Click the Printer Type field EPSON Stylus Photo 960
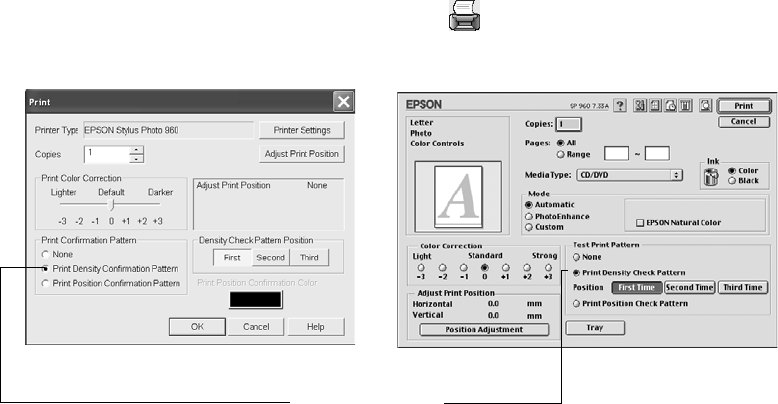 [x=168, y=130]
